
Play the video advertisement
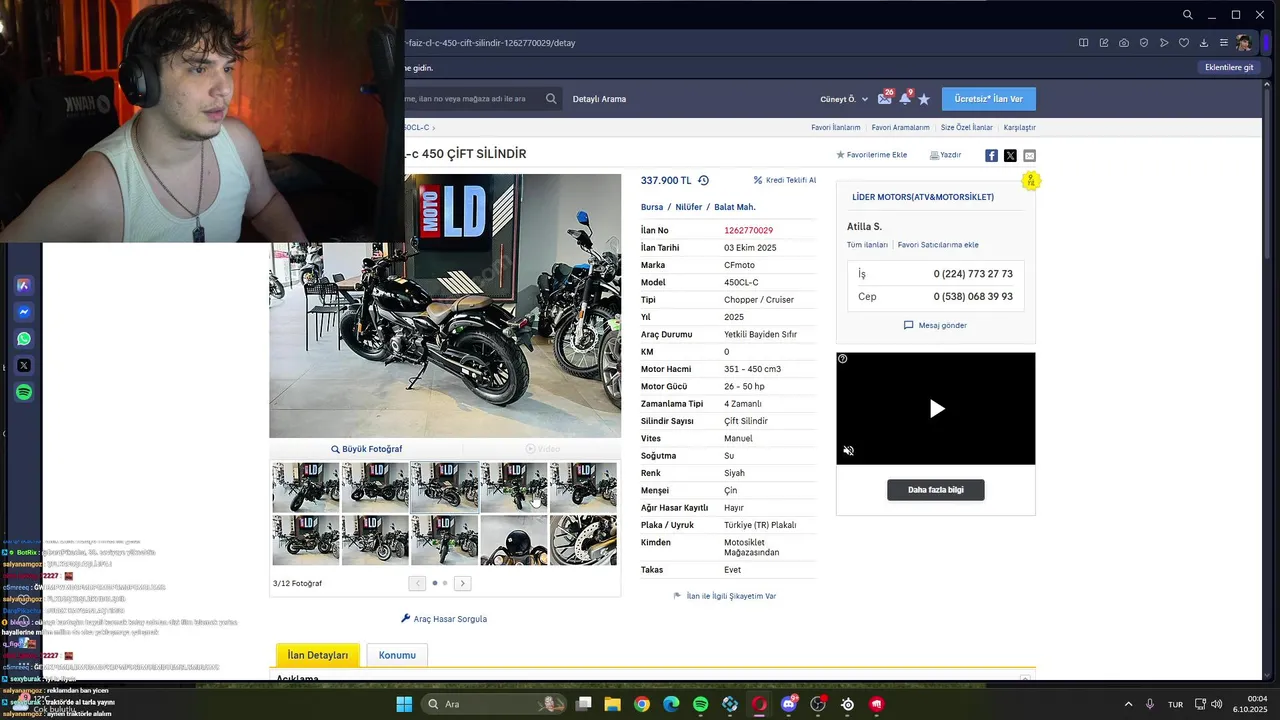[x=936, y=408]
